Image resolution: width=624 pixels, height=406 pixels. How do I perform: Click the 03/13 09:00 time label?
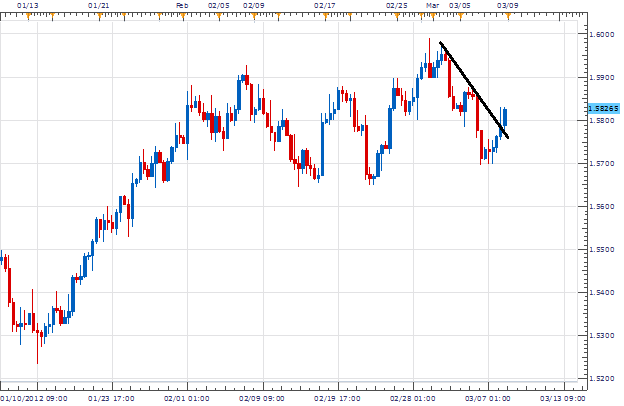pyautogui.click(x=563, y=398)
